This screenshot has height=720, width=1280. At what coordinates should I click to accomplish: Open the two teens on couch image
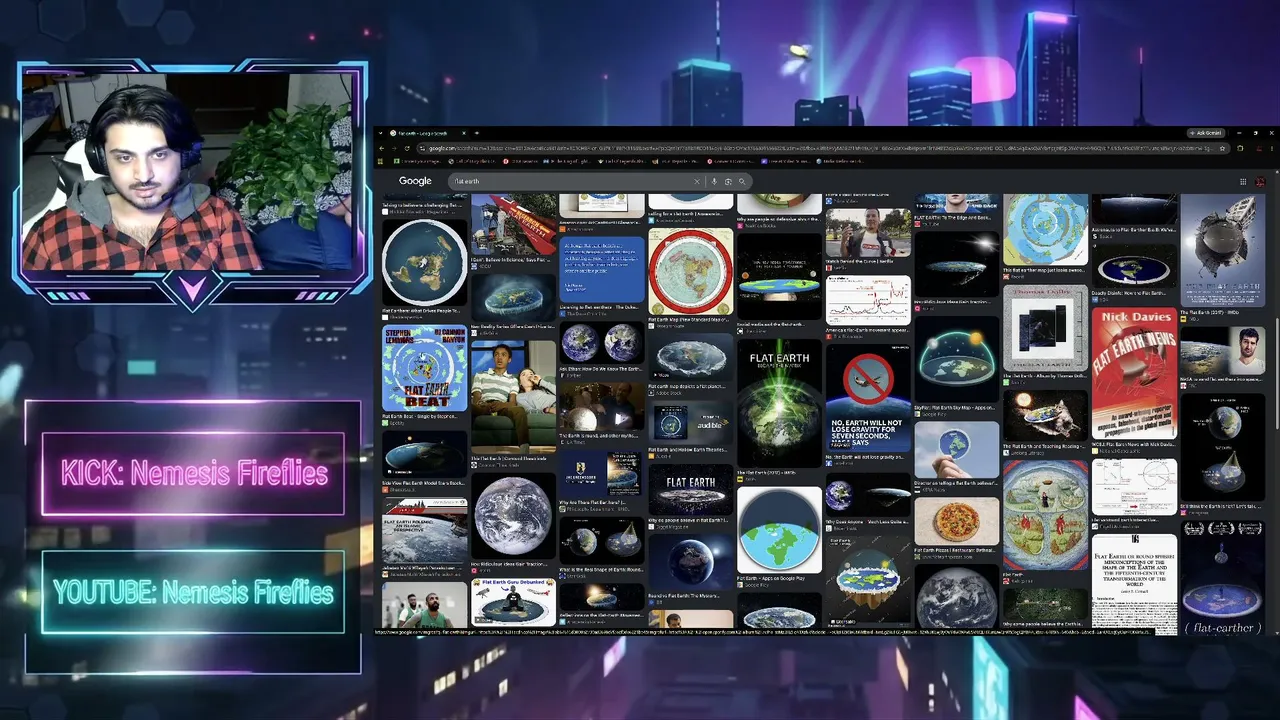point(513,397)
